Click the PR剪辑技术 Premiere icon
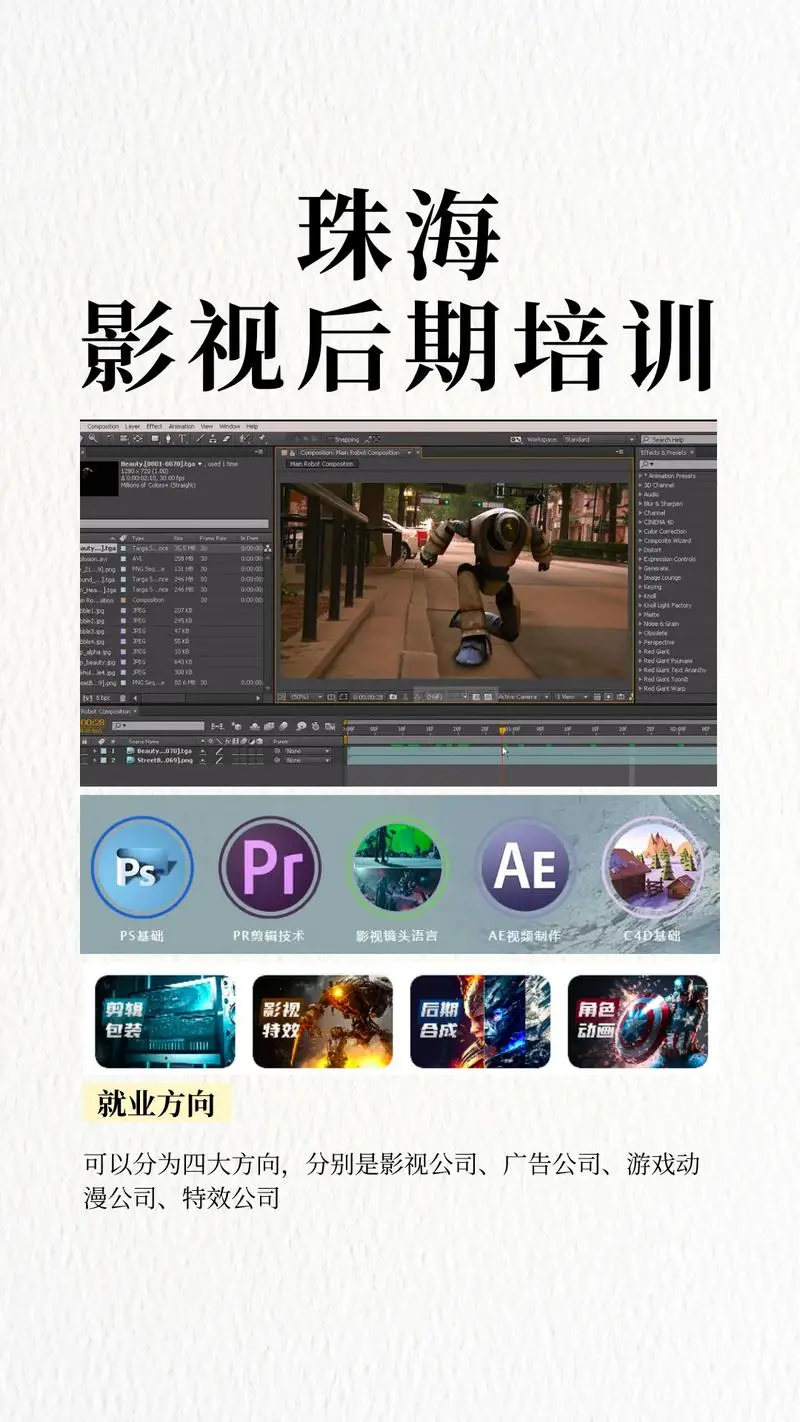Screen dimensions: 800x1422 click(x=269, y=866)
